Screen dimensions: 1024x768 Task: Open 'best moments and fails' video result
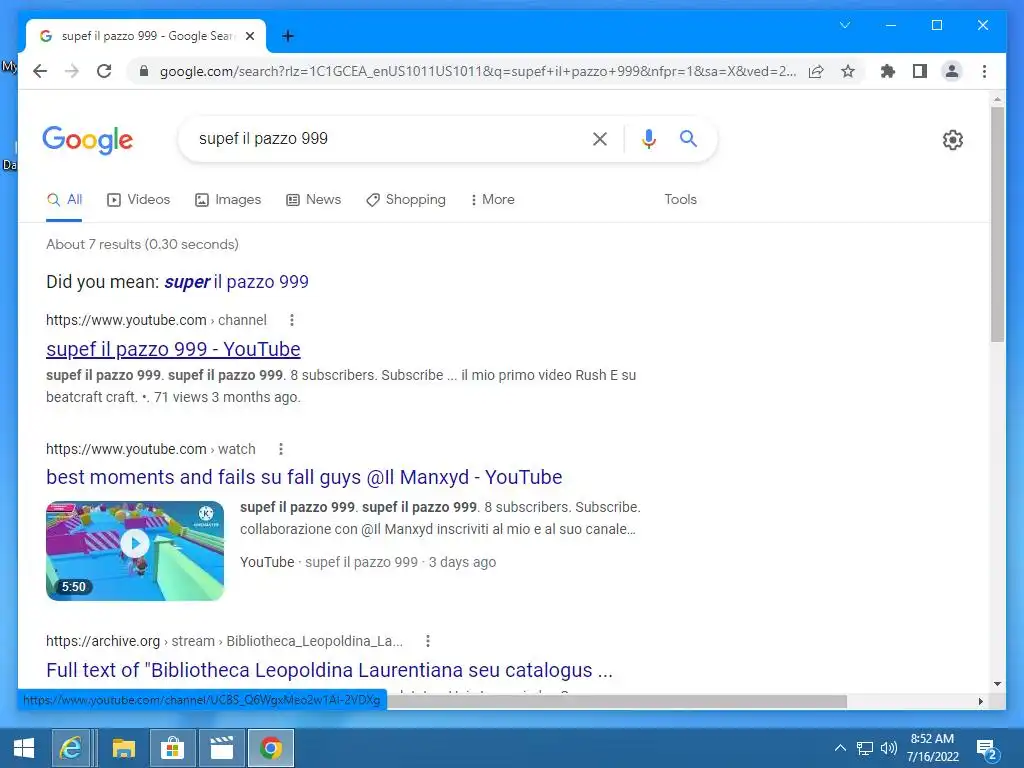tap(304, 477)
